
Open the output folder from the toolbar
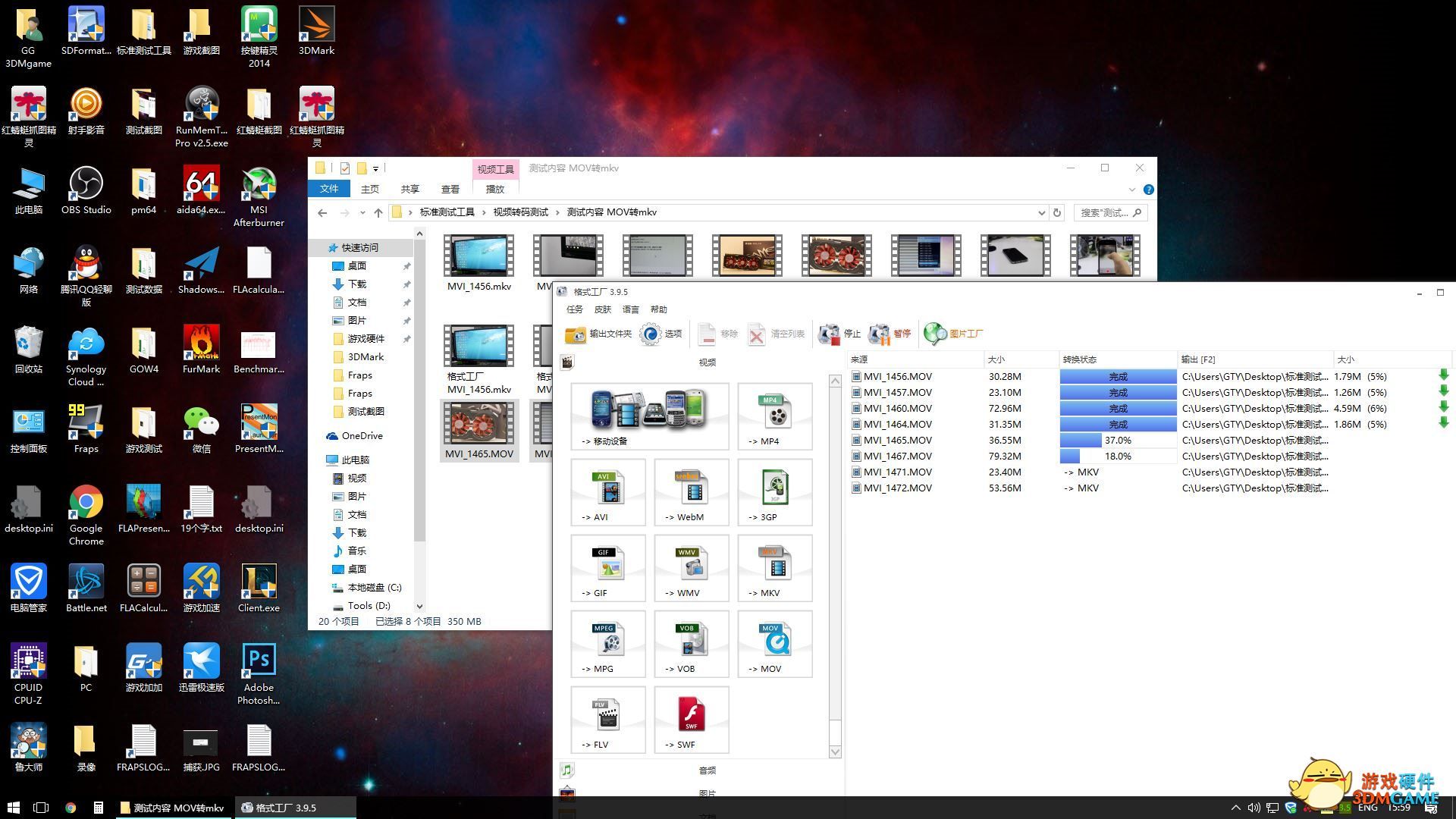coord(598,334)
